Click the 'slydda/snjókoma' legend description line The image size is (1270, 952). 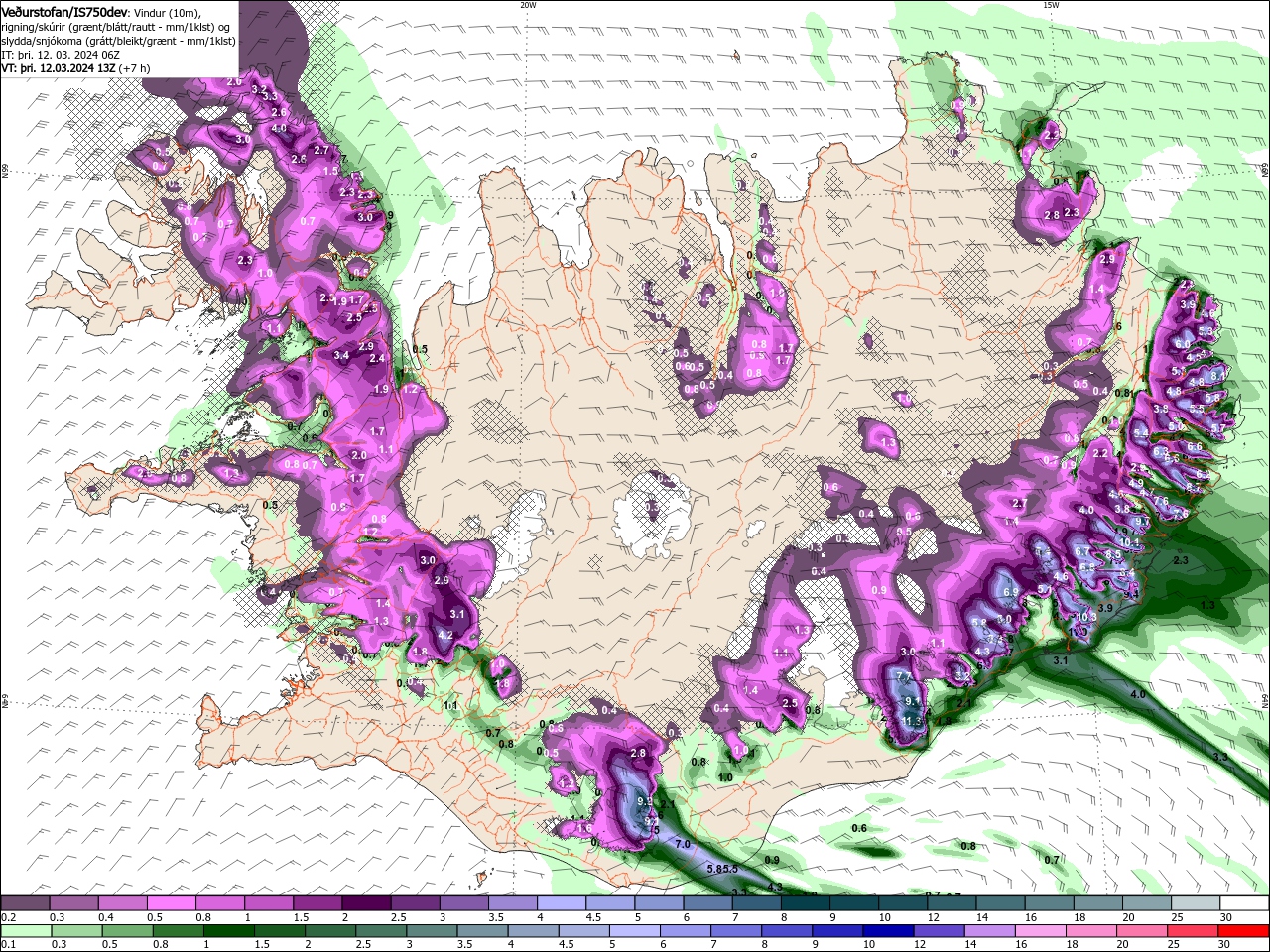[x=118, y=41]
